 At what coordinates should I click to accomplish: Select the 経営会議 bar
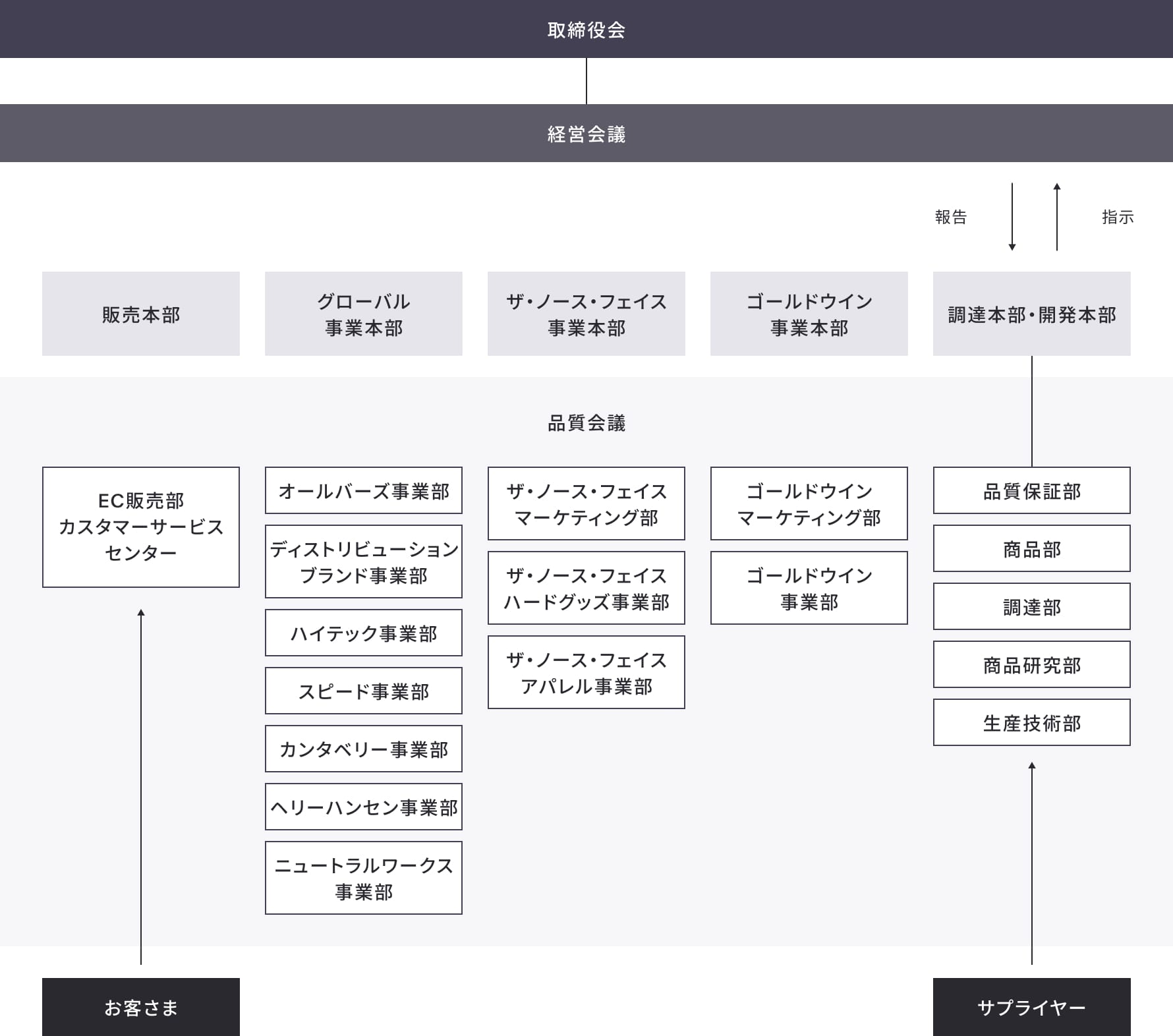(x=586, y=133)
